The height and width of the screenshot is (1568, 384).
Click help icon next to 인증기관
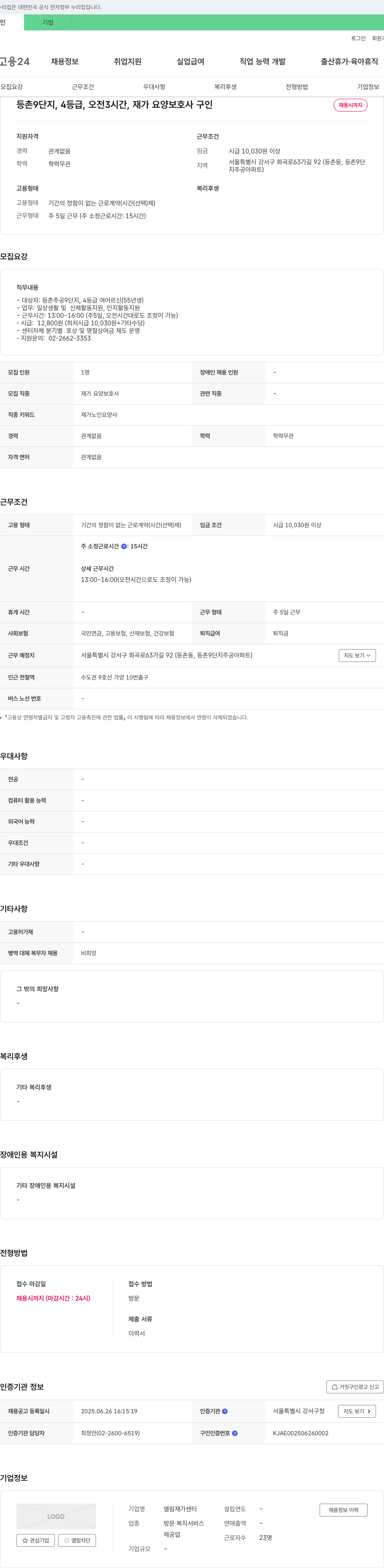pos(225,1411)
